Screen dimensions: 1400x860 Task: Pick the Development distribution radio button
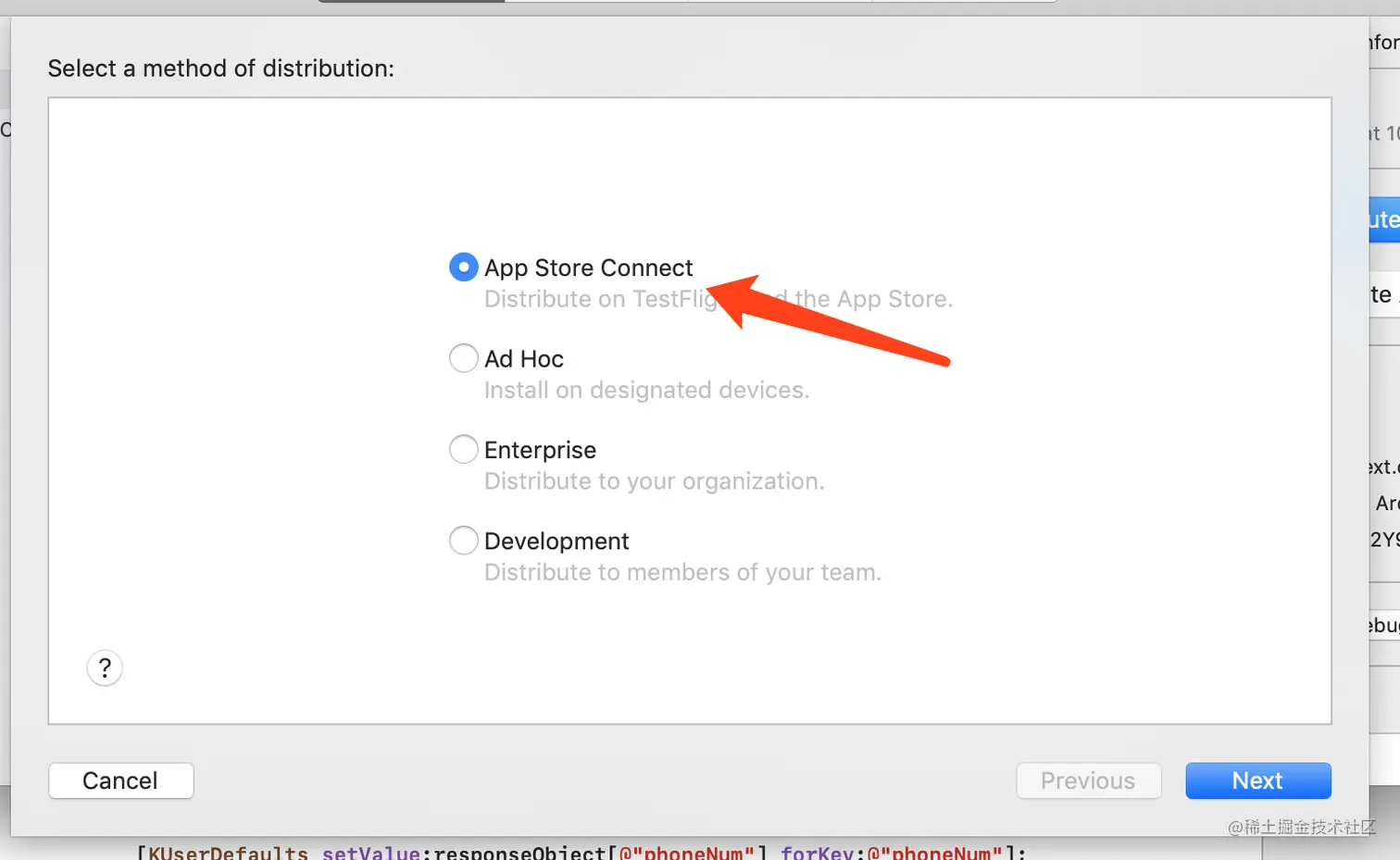[463, 541]
